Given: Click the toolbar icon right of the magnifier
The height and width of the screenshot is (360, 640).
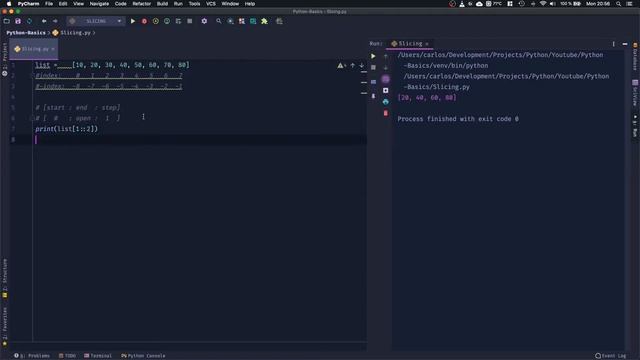Looking at the screenshot, I should [230, 21].
